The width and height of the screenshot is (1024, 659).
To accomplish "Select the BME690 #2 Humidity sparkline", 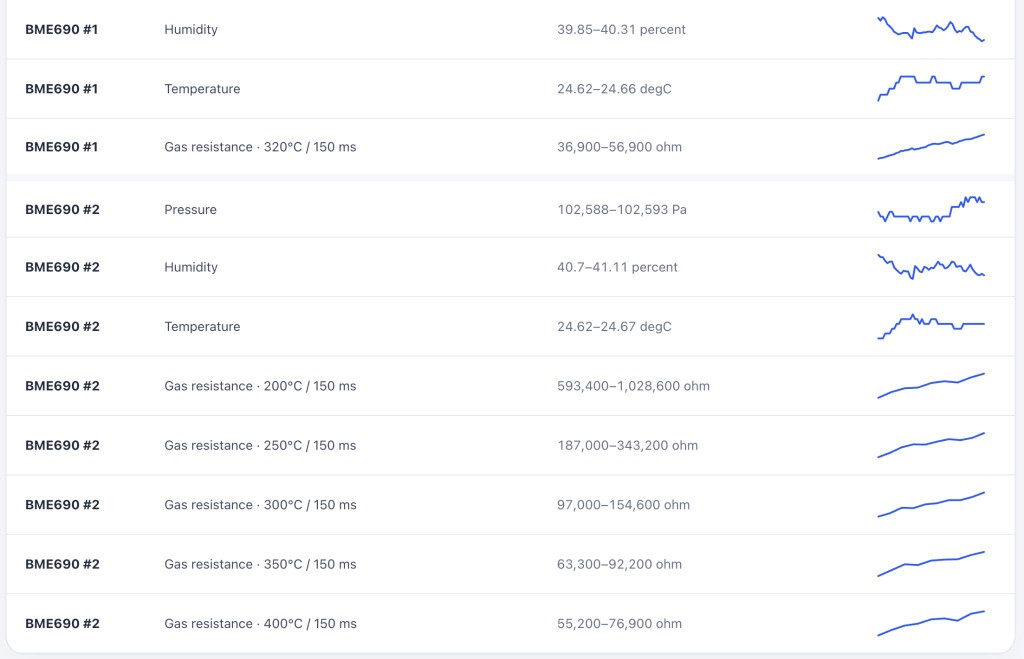I will [931, 266].
